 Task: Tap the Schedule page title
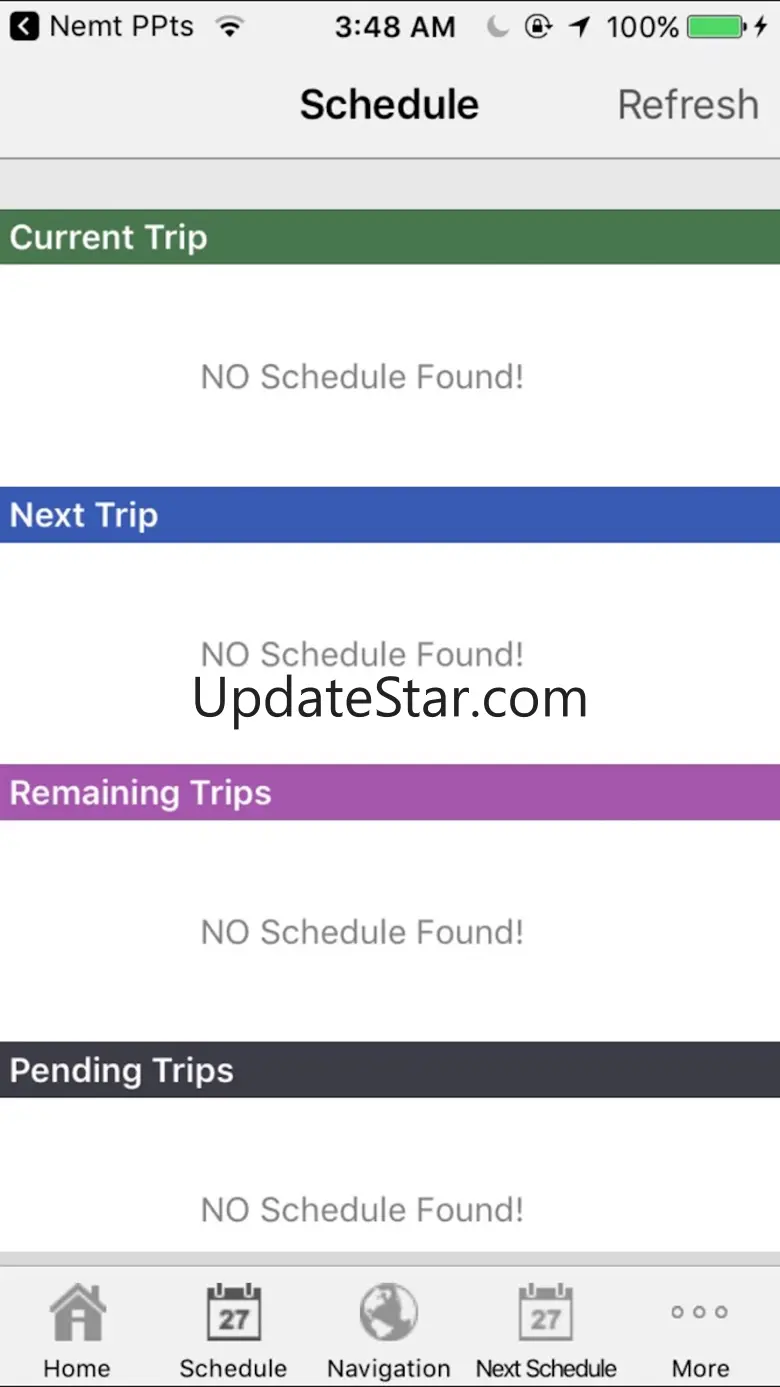(x=389, y=104)
